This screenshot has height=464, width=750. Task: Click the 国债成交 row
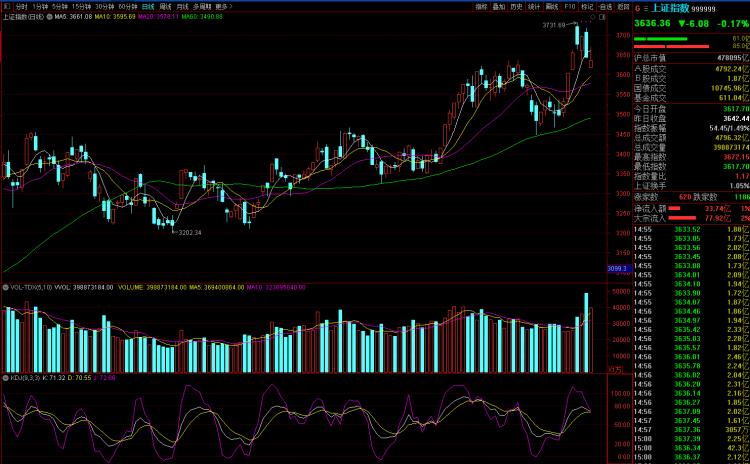pos(692,88)
